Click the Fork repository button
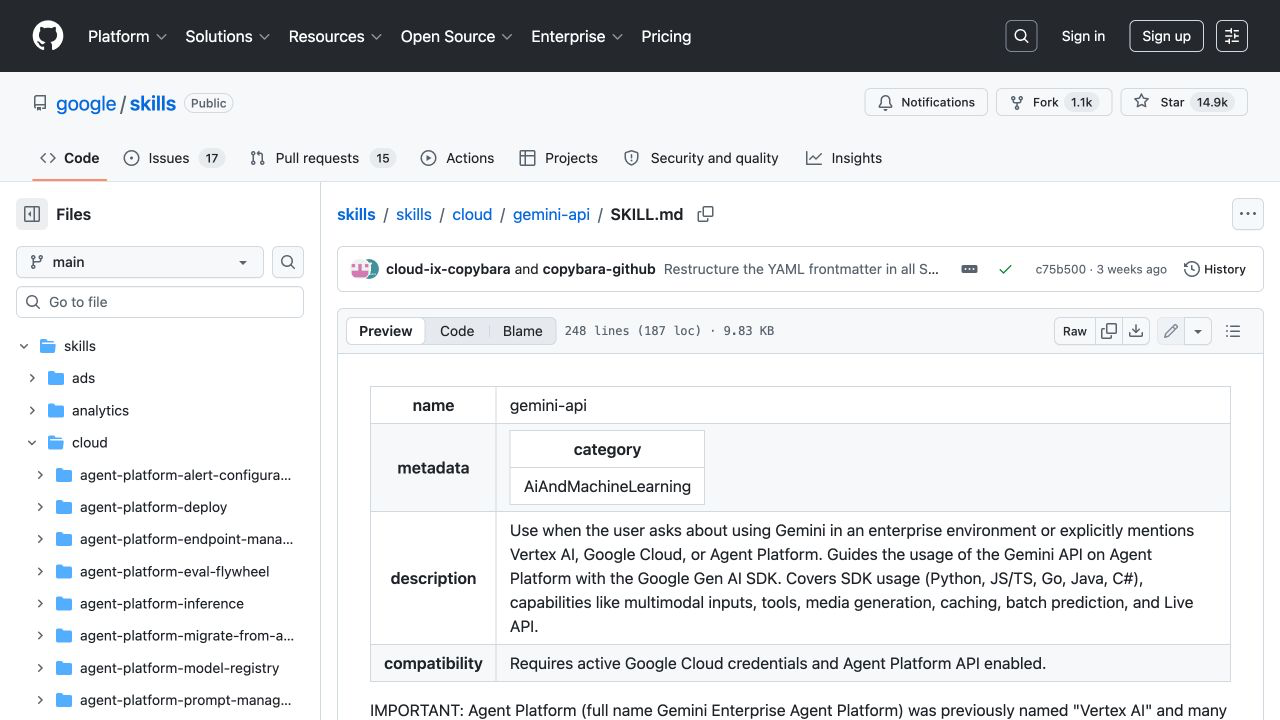1280x720 pixels. click(1054, 102)
